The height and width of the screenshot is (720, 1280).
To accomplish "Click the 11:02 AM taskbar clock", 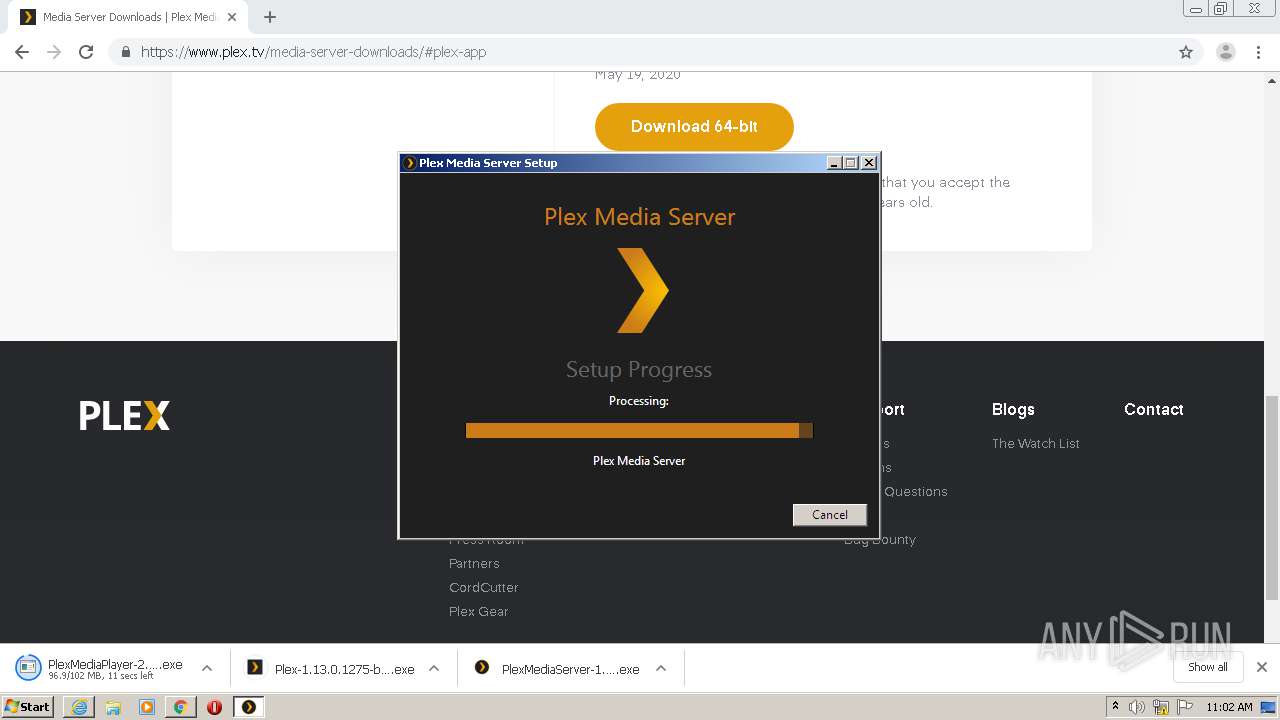I will [1229, 707].
